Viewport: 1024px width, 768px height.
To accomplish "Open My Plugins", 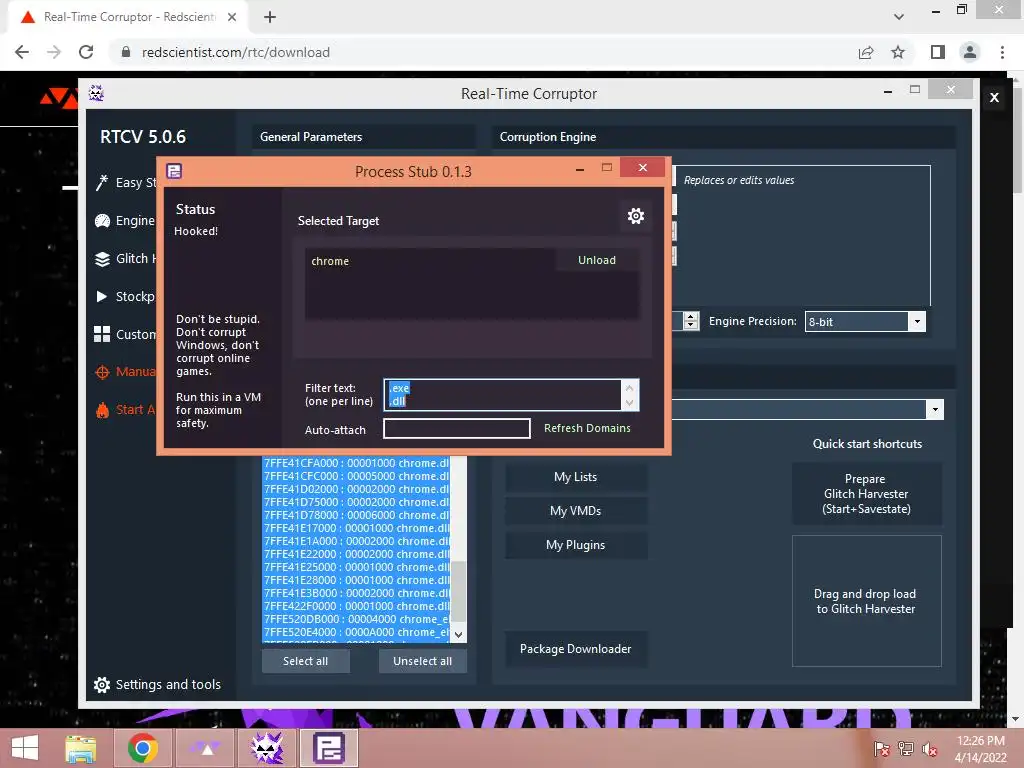I will point(575,545).
